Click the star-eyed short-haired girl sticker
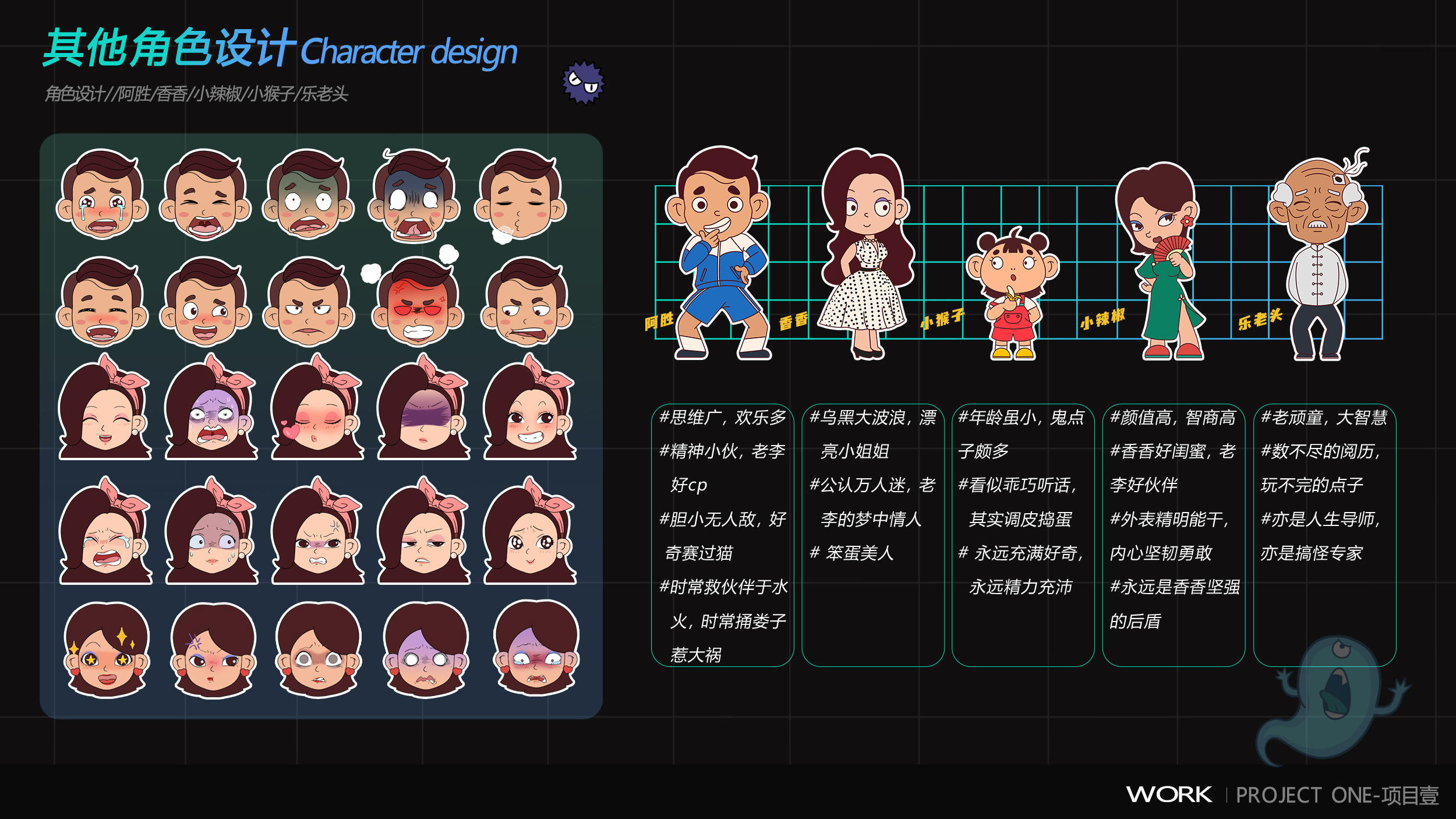Screen dimensions: 1456x819 (107, 651)
